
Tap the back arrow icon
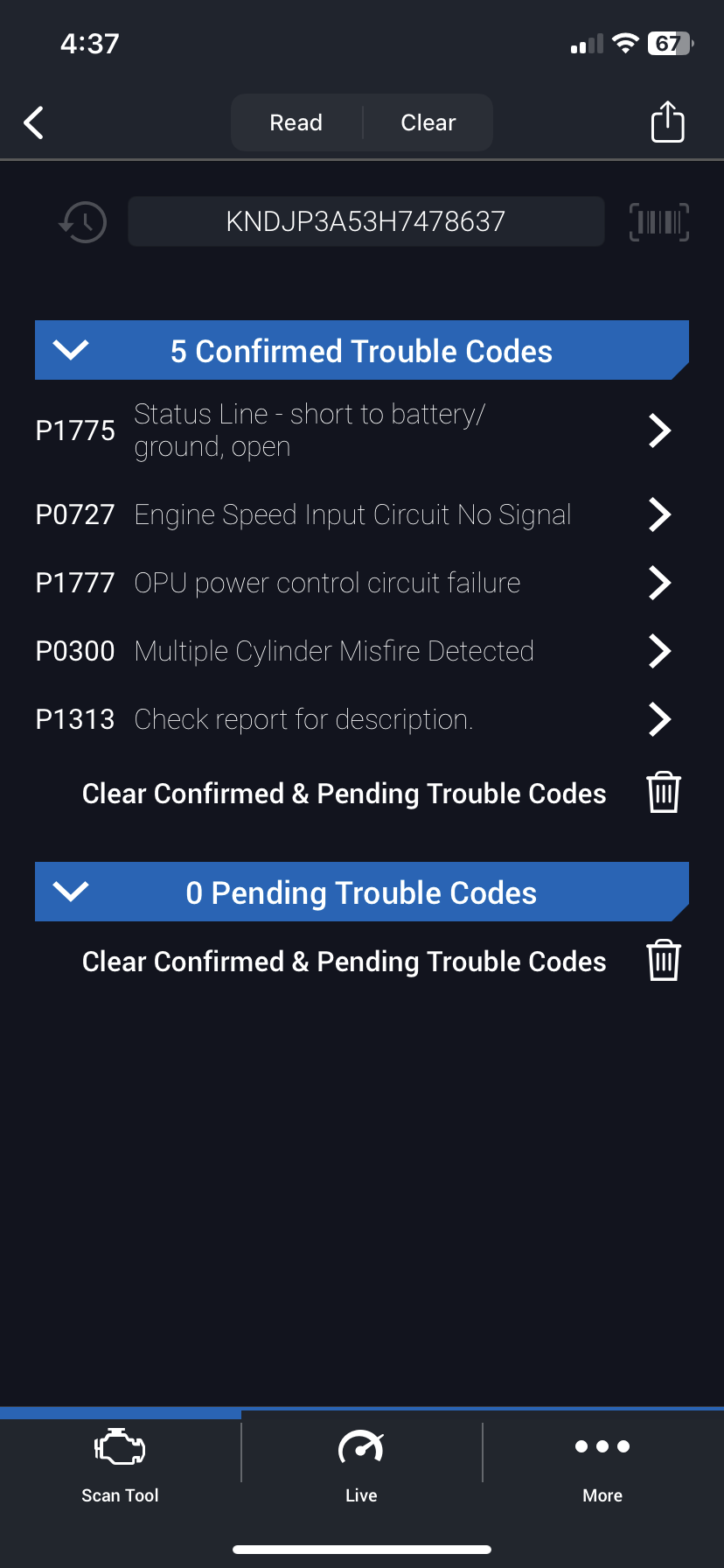34,122
